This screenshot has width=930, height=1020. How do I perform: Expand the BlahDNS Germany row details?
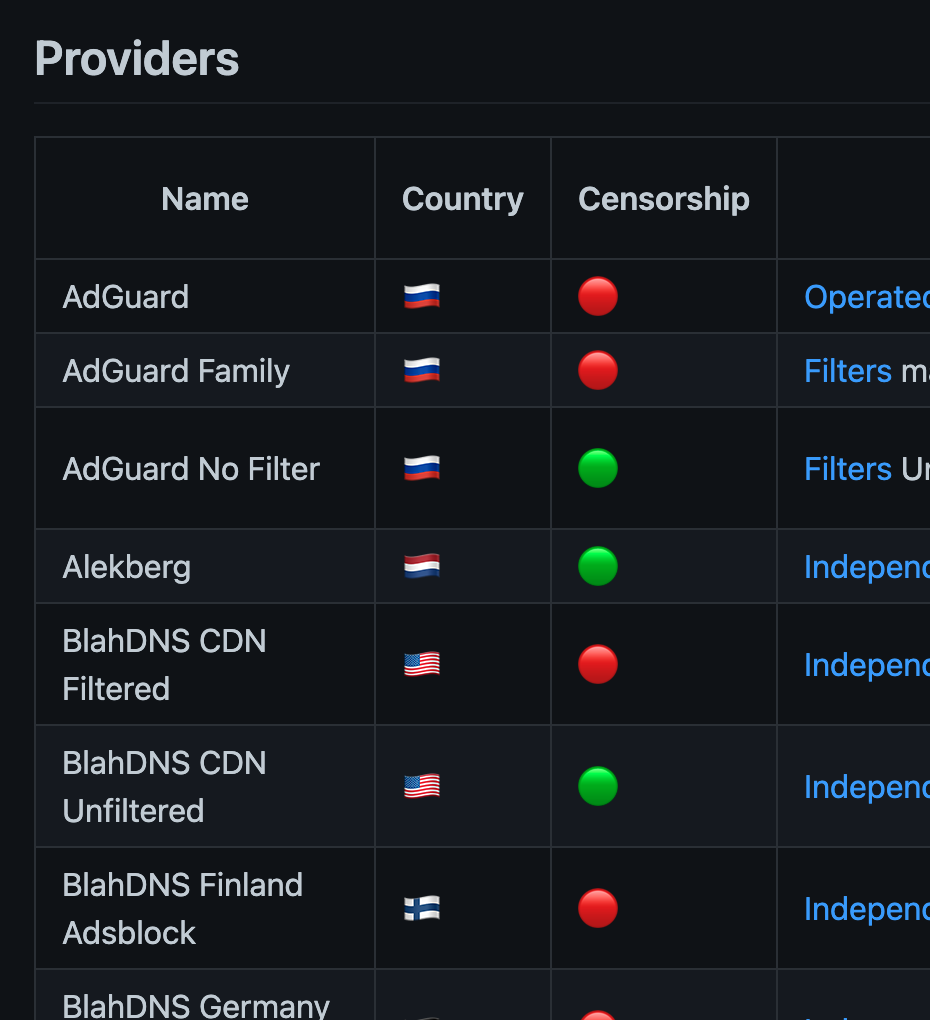tap(195, 1005)
